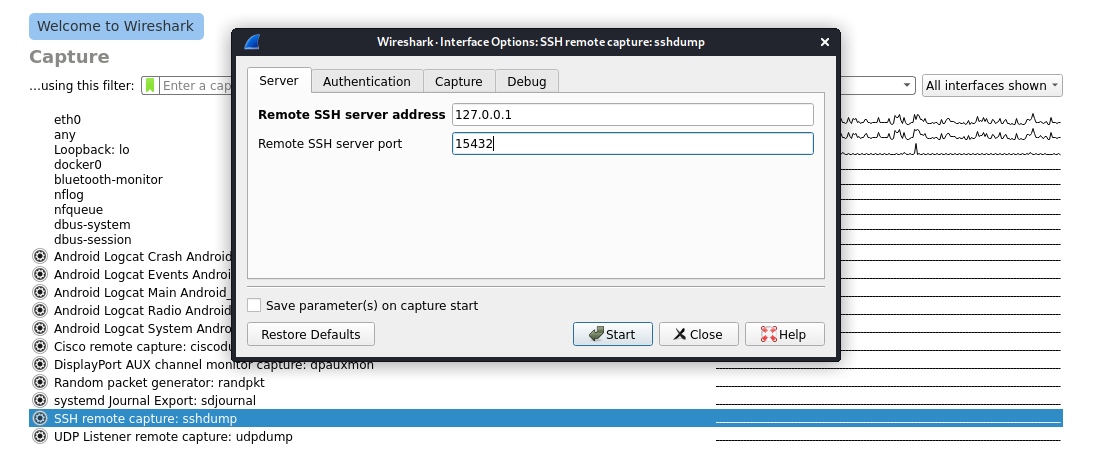Select the nfqueue interface
This screenshot has height=465, width=1101.
pos(78,209)
